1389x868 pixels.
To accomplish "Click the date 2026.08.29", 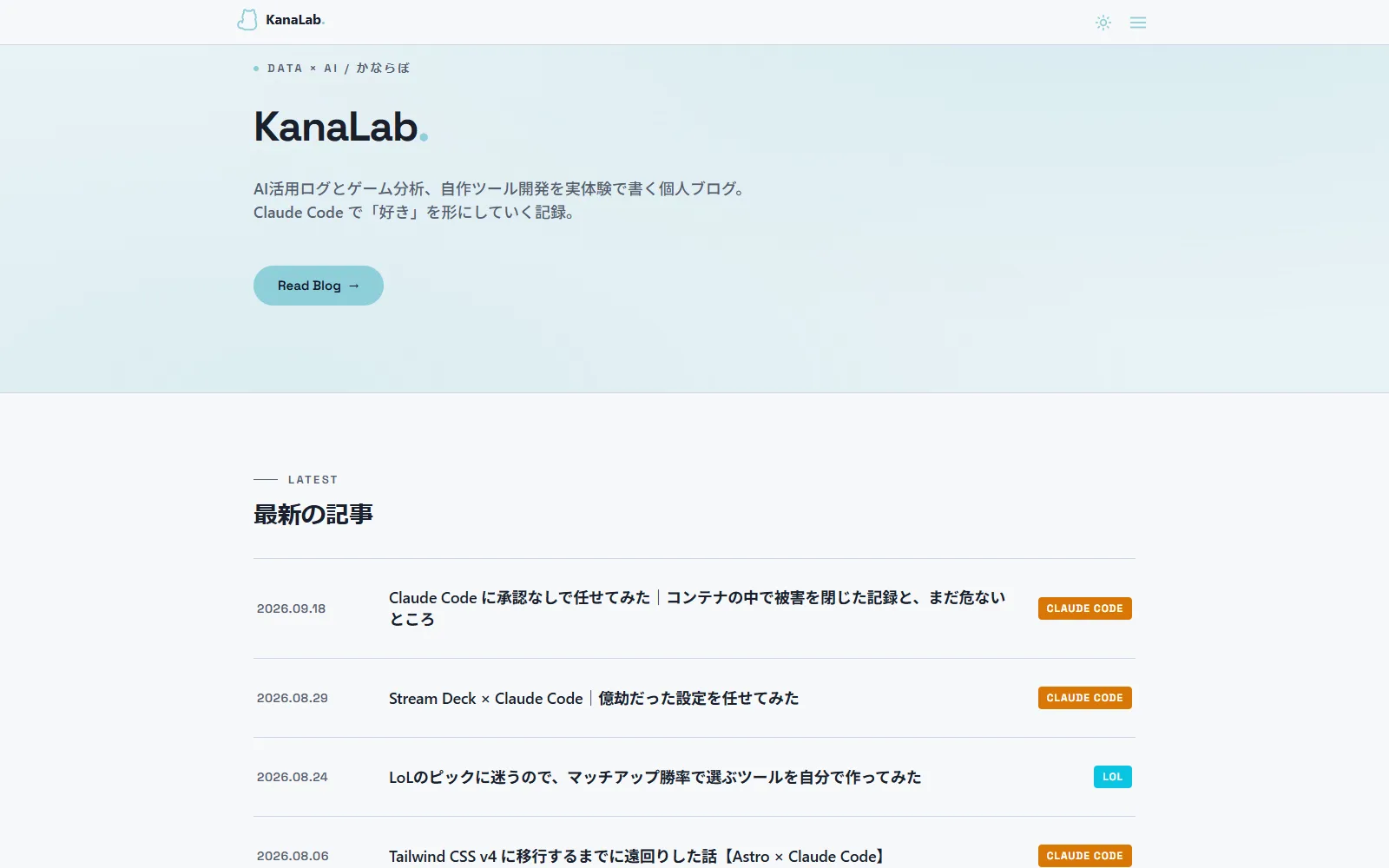I will tap(293, 698).
